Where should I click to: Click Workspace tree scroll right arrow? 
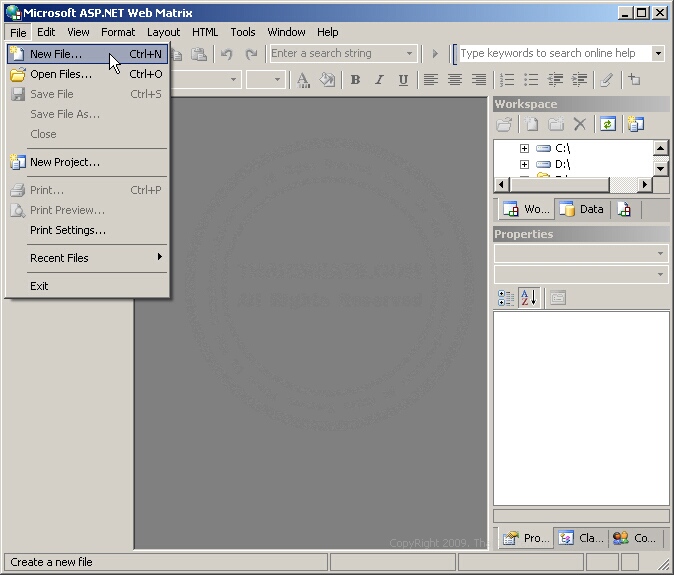tap(644, 185)
